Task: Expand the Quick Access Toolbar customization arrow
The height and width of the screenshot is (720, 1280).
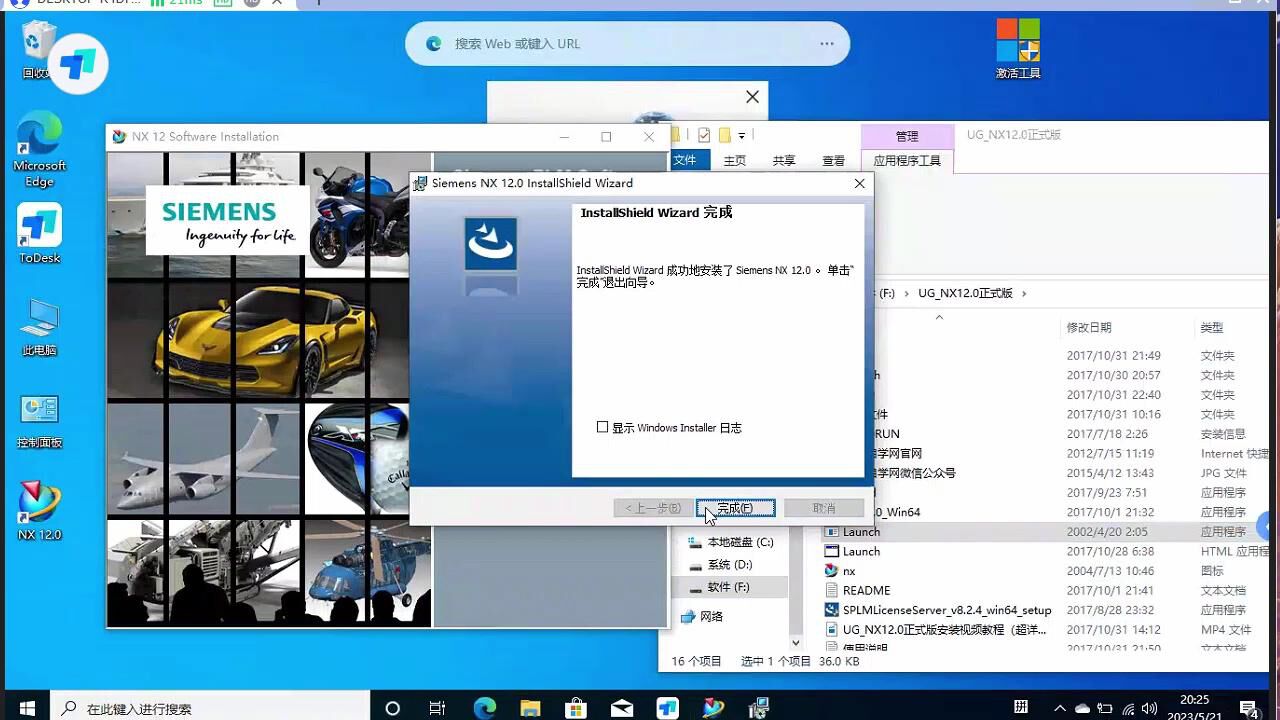Action: [x=741, y=135]
